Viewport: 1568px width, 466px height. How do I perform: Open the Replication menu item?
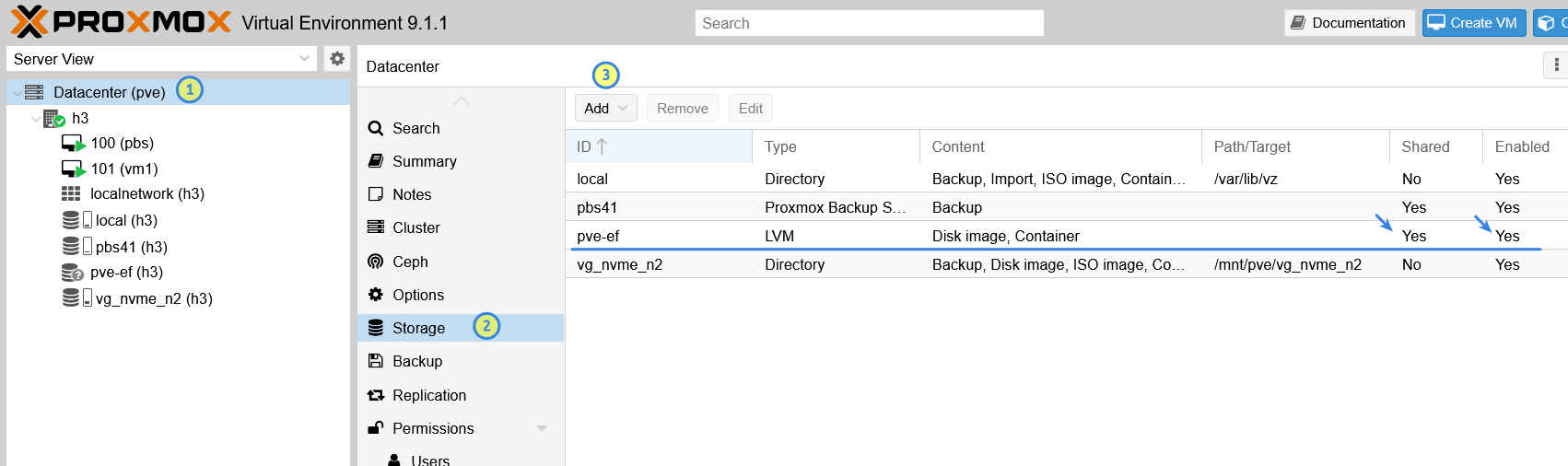[x=461, y=395]
